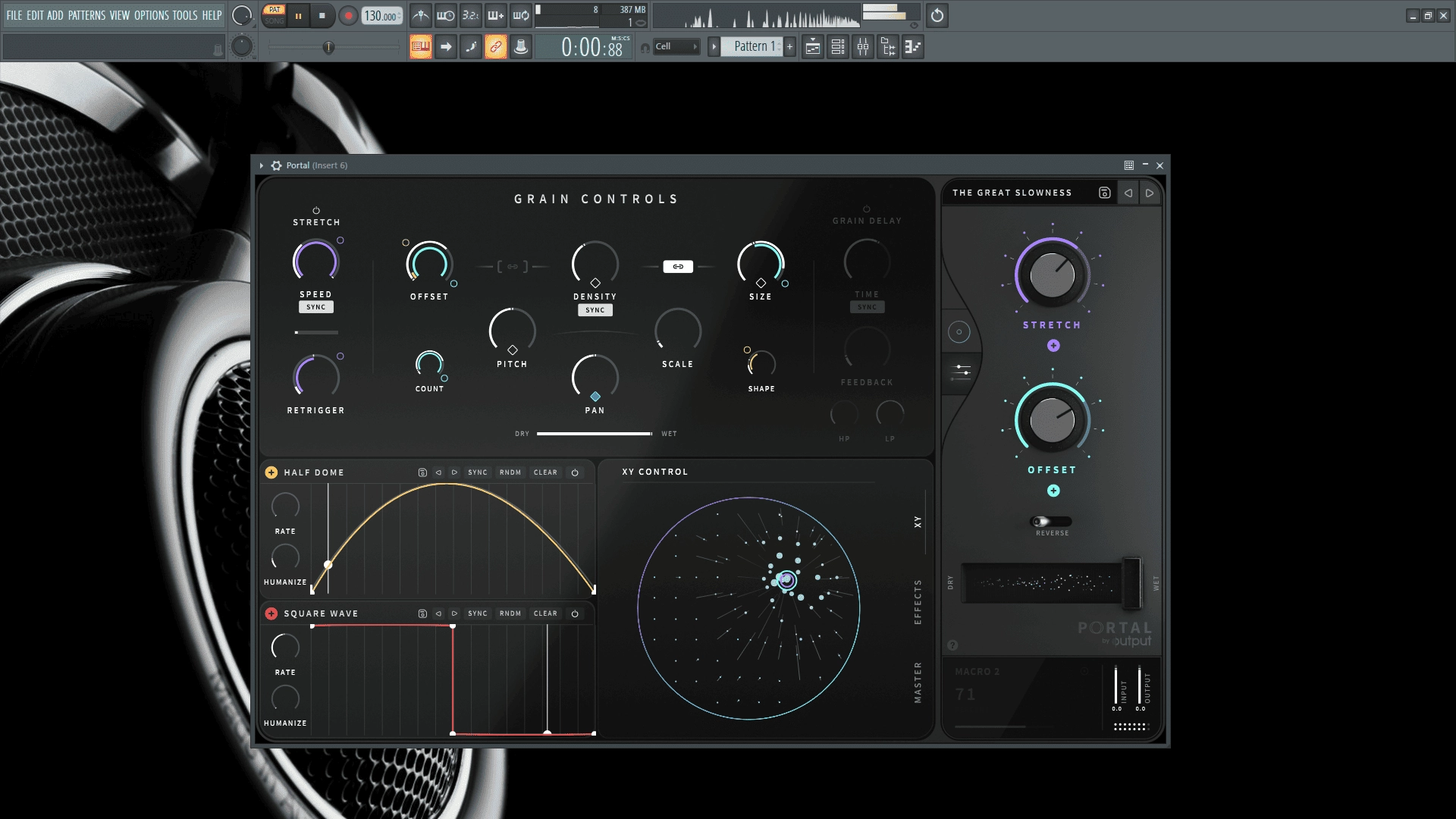
Task: Toggle the SYNC button under grain delay TIME
Action: point(867,307)
